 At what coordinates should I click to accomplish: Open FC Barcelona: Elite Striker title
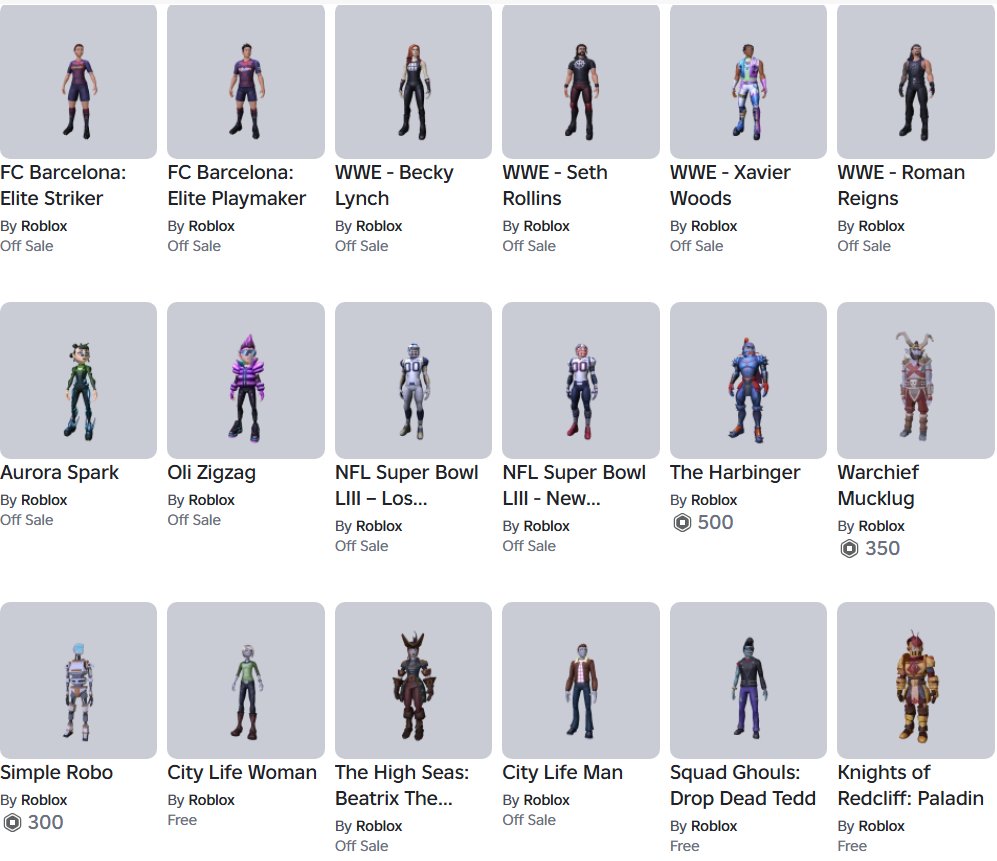(63, 186)
